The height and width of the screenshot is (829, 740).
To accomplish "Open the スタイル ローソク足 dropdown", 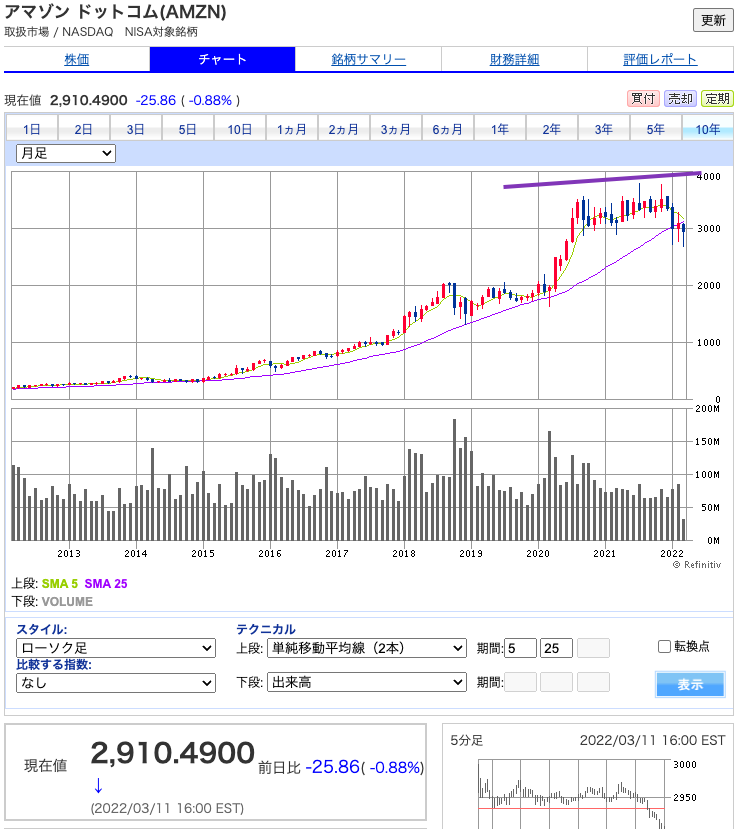I will (116, 648).
